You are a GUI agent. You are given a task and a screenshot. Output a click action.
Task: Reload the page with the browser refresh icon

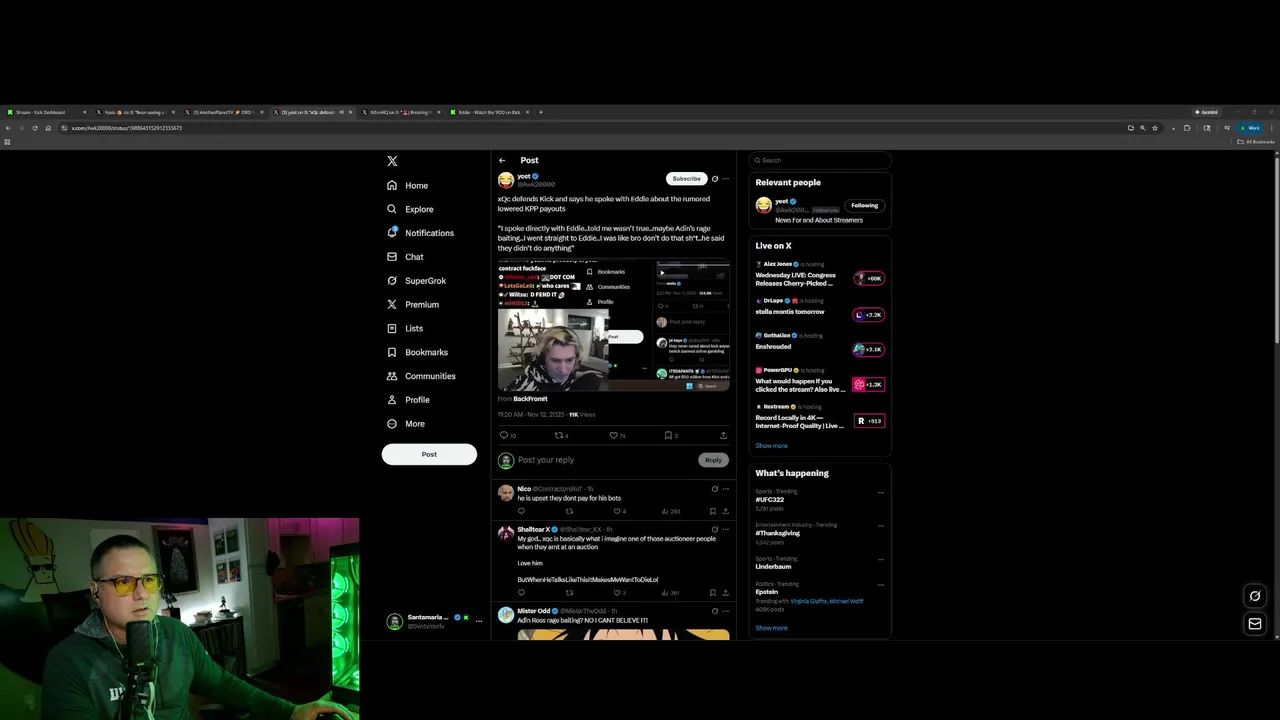pos(34,128)
